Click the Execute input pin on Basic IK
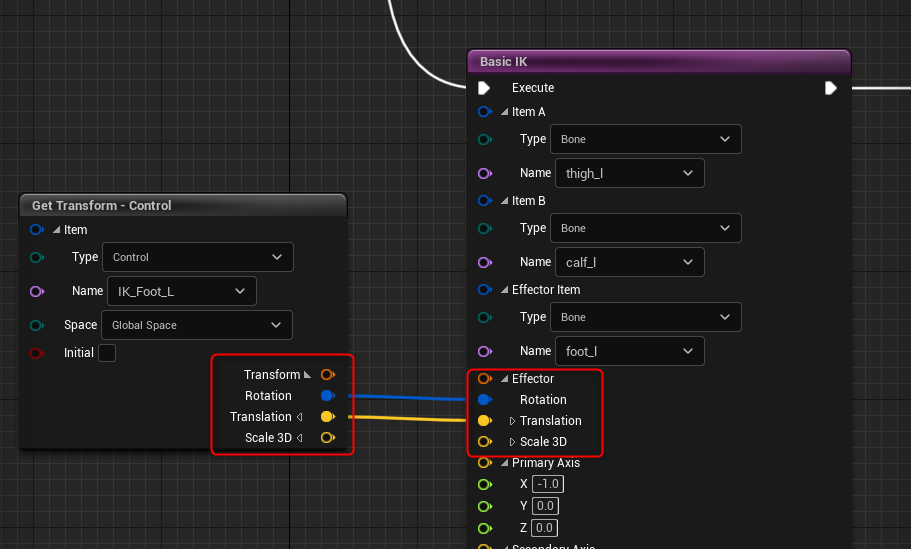The width and height of the screenshot is (911, 549). 483,88
